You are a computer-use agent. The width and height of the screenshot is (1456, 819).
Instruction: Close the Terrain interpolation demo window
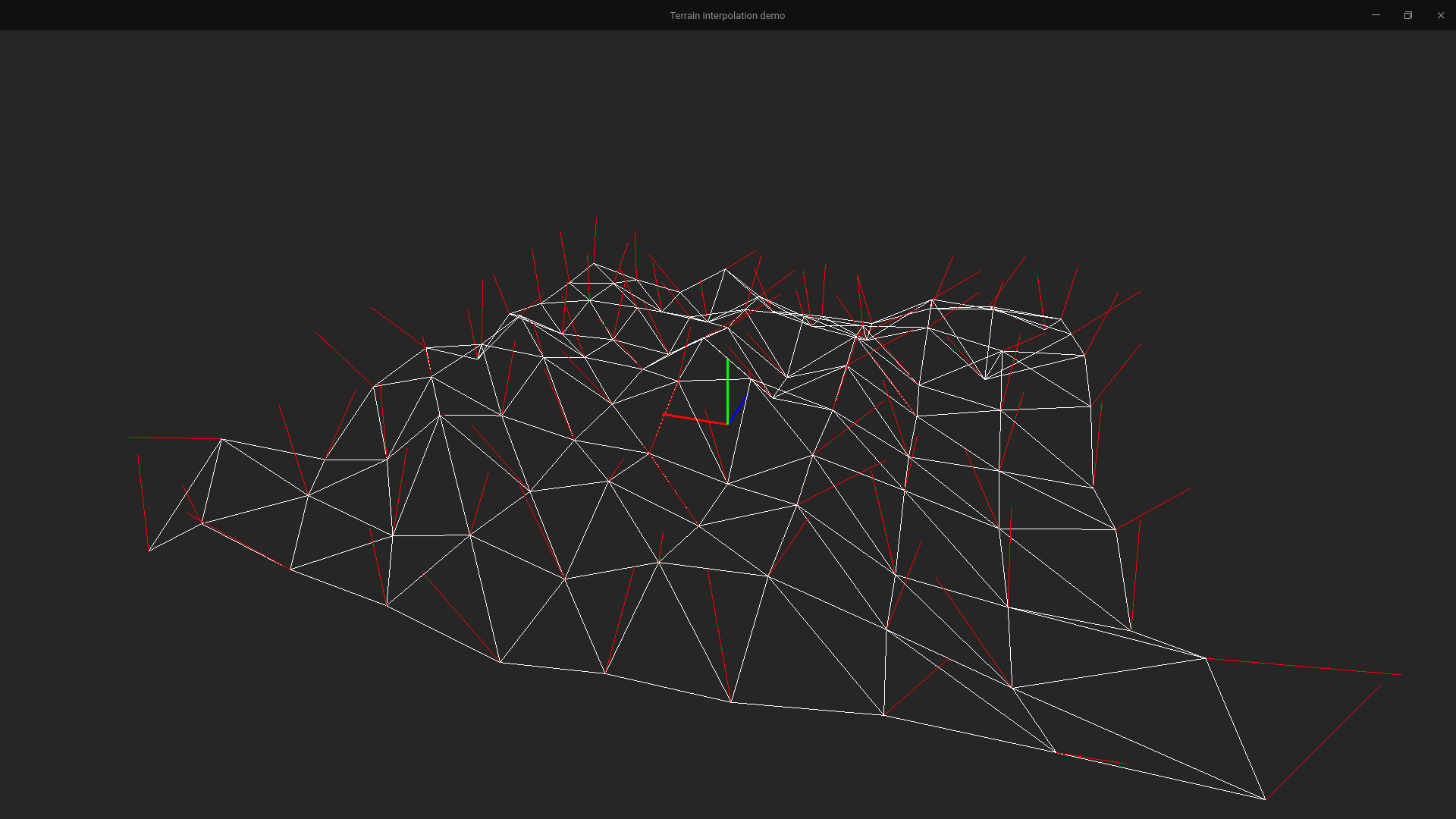(x=1440, y=15)
